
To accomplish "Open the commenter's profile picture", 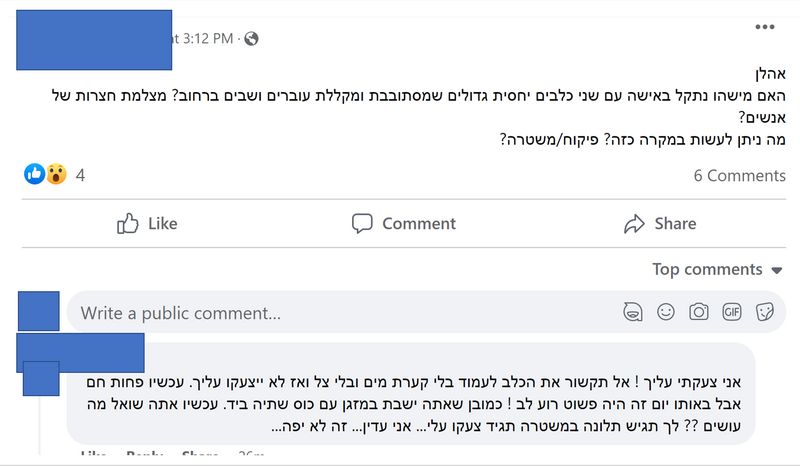I will (41, 378).
